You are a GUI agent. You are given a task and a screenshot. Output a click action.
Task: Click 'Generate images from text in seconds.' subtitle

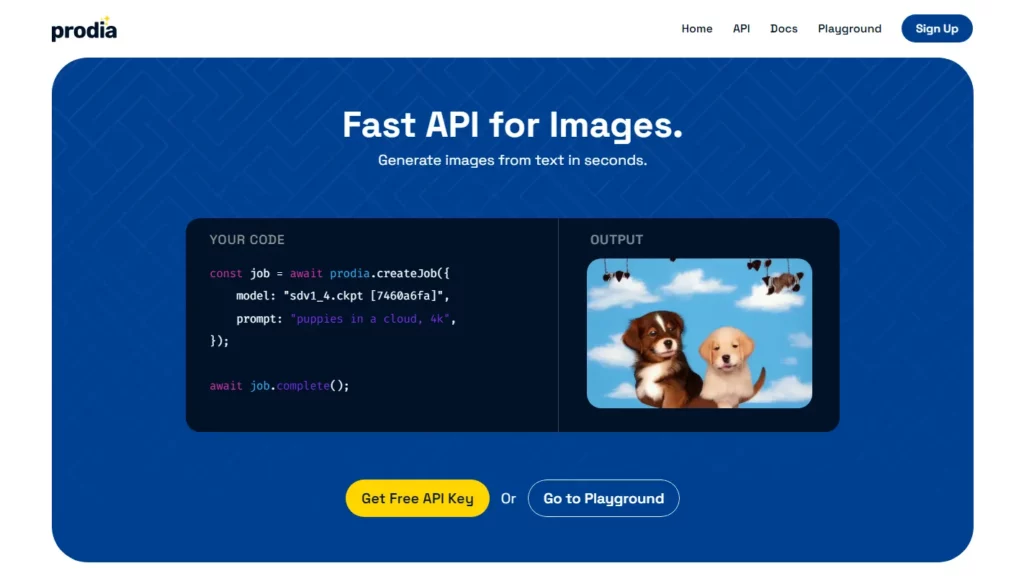point(513,160)
